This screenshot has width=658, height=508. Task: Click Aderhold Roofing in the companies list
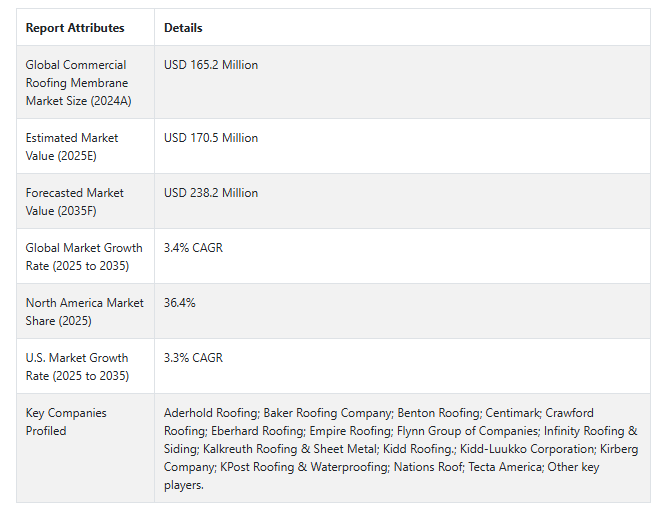(211, 413)
